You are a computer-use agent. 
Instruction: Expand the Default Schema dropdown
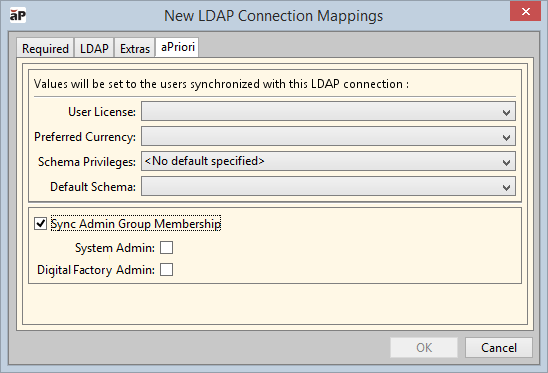tap(328, 186)
